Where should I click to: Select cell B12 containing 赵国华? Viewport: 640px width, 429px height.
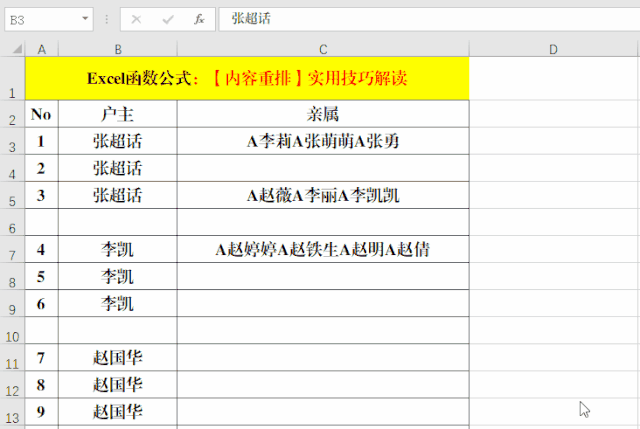pyautogui.click(x=118, y=385)
